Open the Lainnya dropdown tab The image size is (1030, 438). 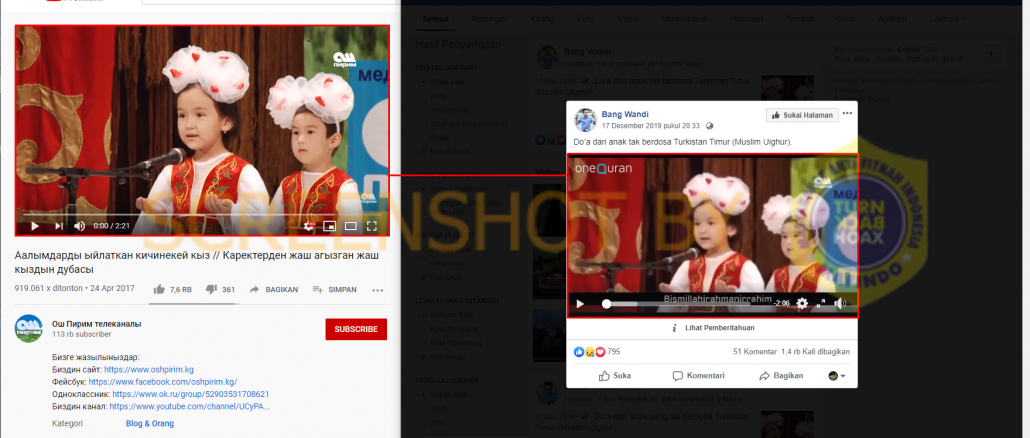(949, 18)
